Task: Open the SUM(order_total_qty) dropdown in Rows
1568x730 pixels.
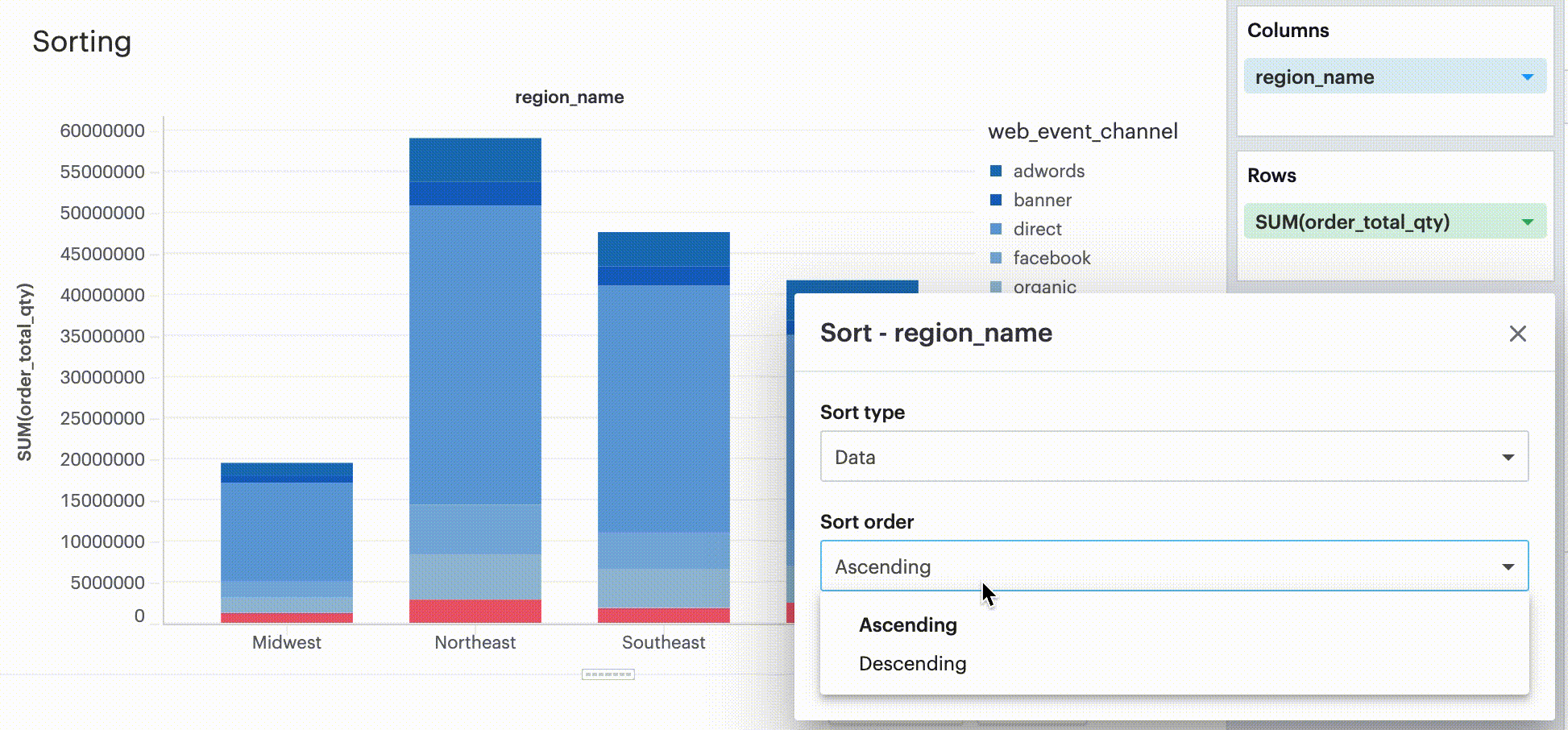Action: tap(1525, 221)
